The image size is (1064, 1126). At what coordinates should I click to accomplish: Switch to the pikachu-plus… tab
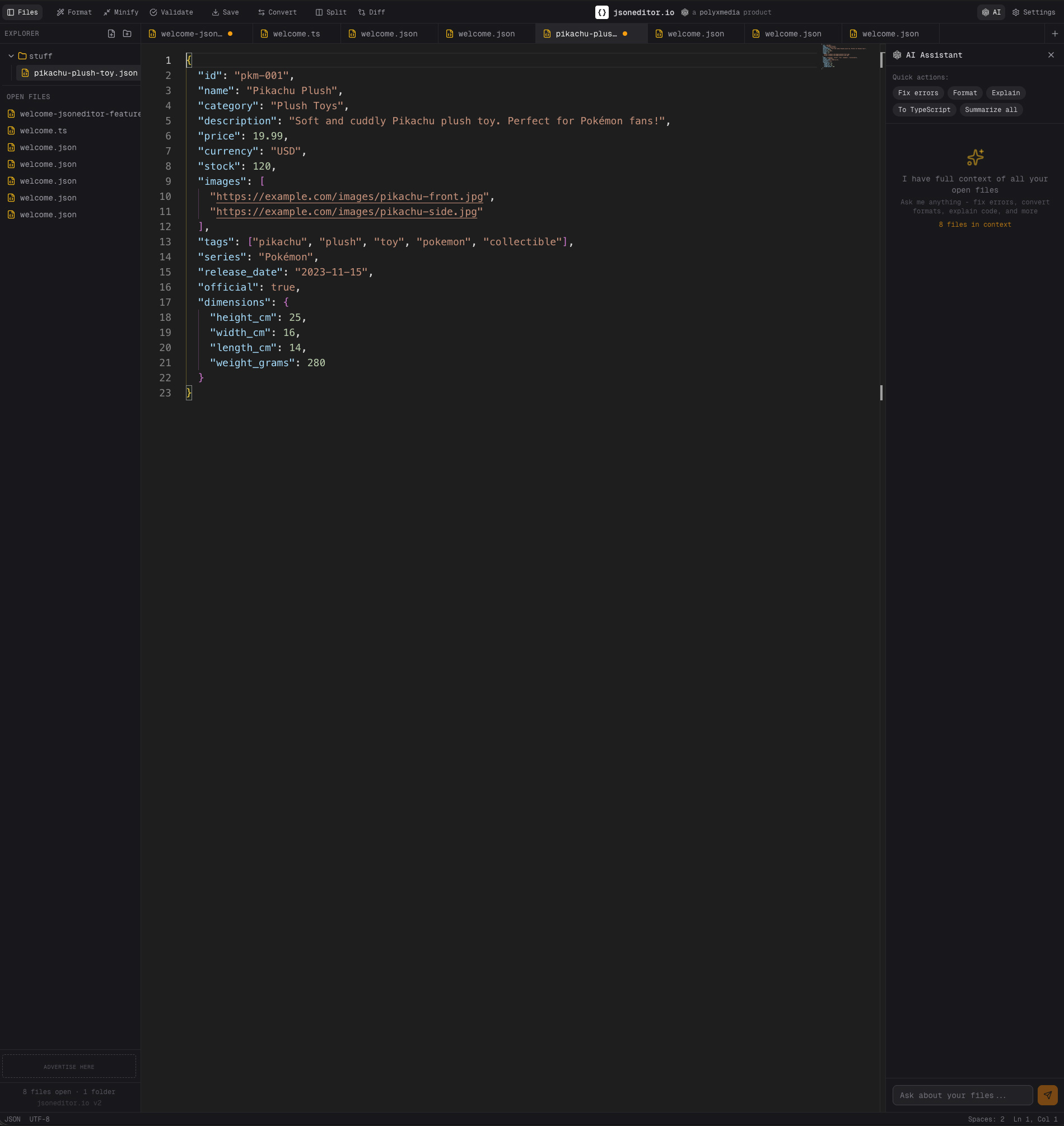point(591,34)
